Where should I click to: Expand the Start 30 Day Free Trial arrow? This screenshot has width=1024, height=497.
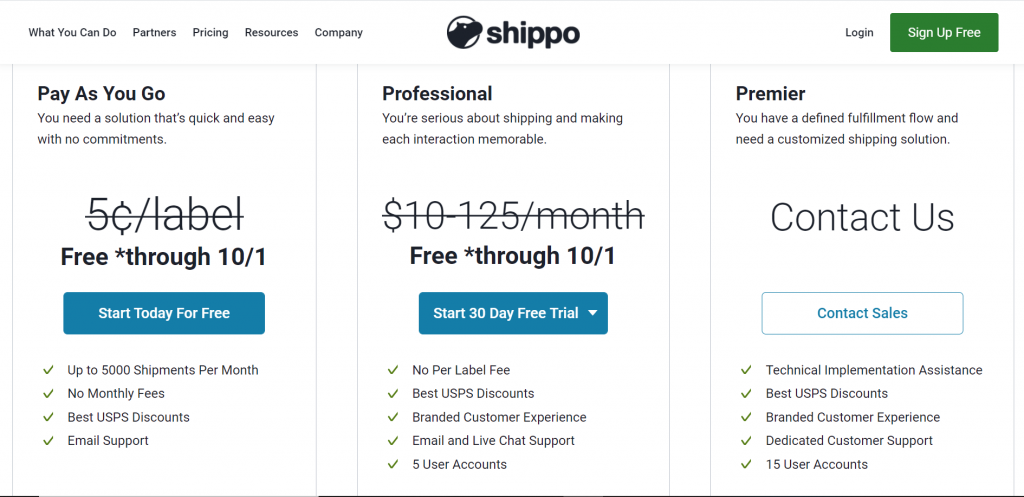pyautogui.click(x=592, y=313)
